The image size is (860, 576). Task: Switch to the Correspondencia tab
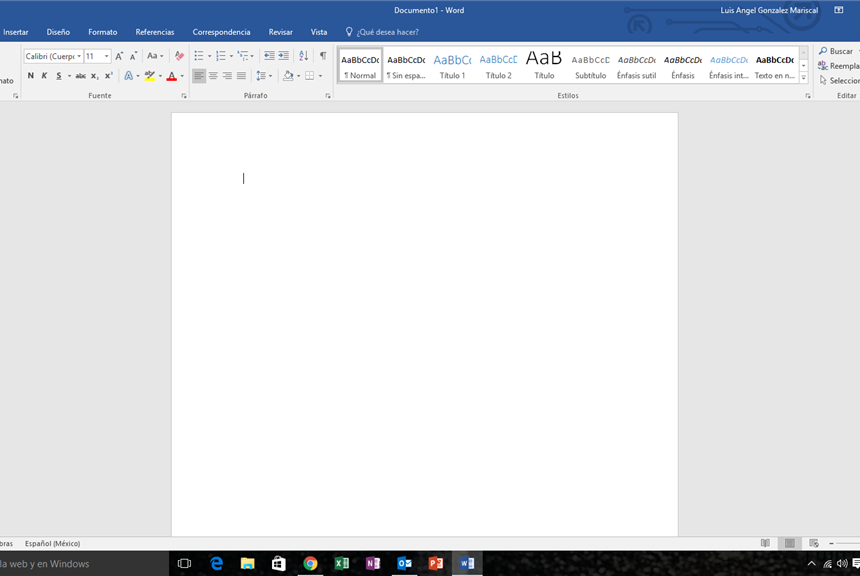[x=221, y=32]
